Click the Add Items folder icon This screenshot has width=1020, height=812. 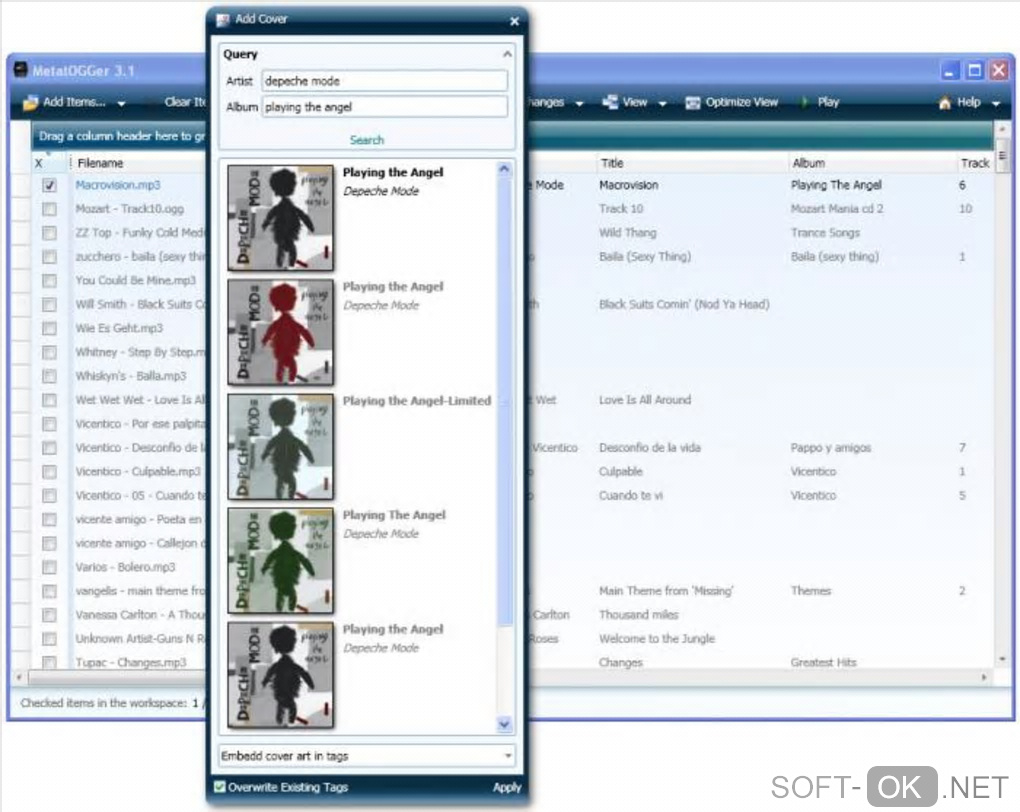coord(30,103)
